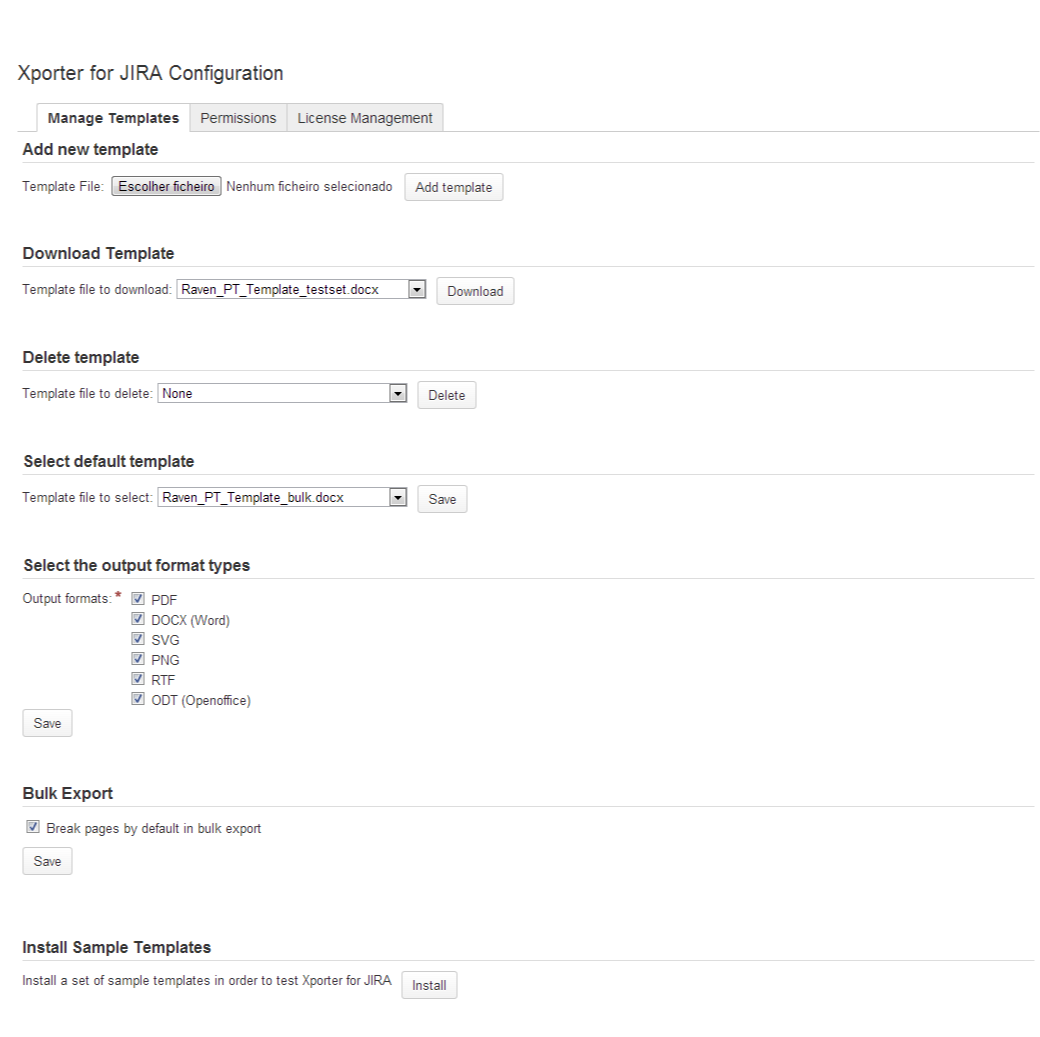Switch to License Management tab
This screenshot has width=1040, height=1037.
(365, 118)
